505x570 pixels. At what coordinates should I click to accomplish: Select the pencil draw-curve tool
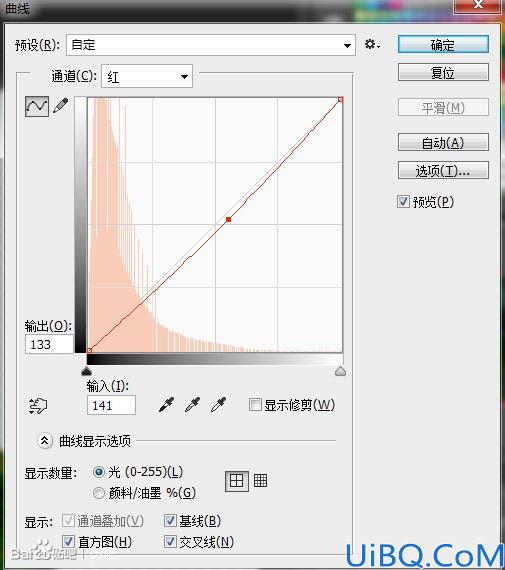pos(61,105)
